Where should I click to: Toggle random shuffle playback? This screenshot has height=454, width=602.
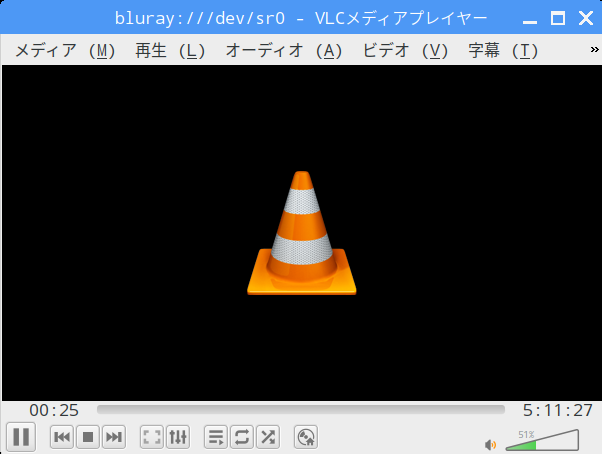268,437
